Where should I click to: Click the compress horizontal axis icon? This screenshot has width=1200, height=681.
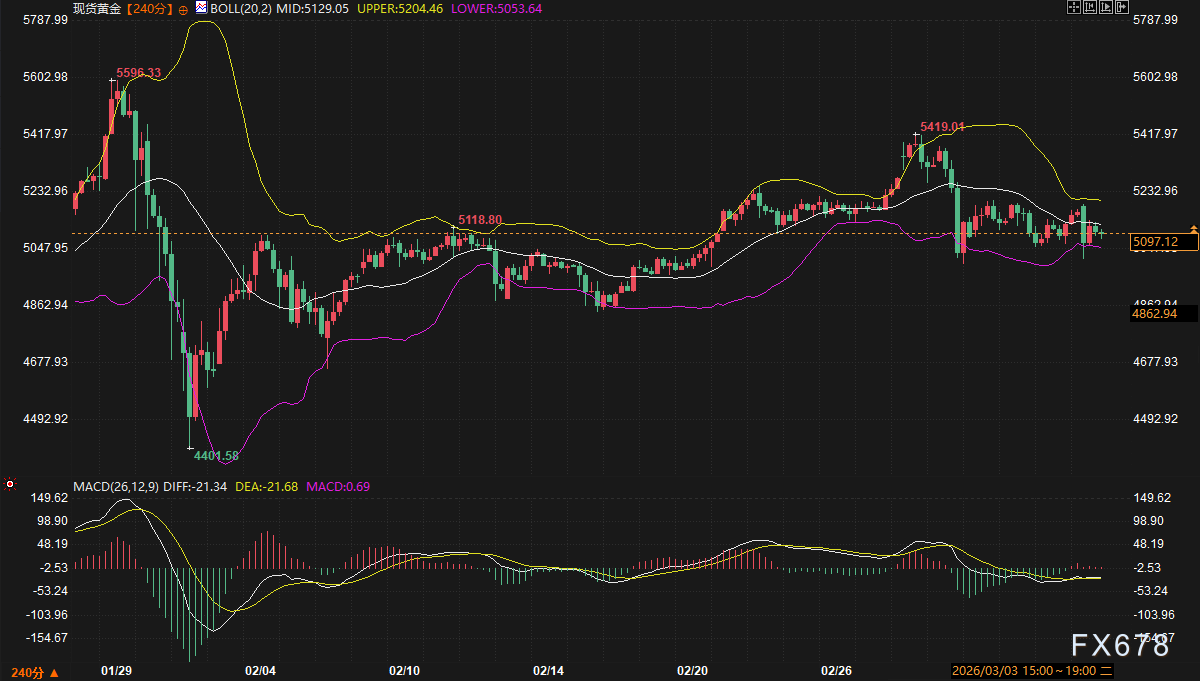[x=1091, y=7]
